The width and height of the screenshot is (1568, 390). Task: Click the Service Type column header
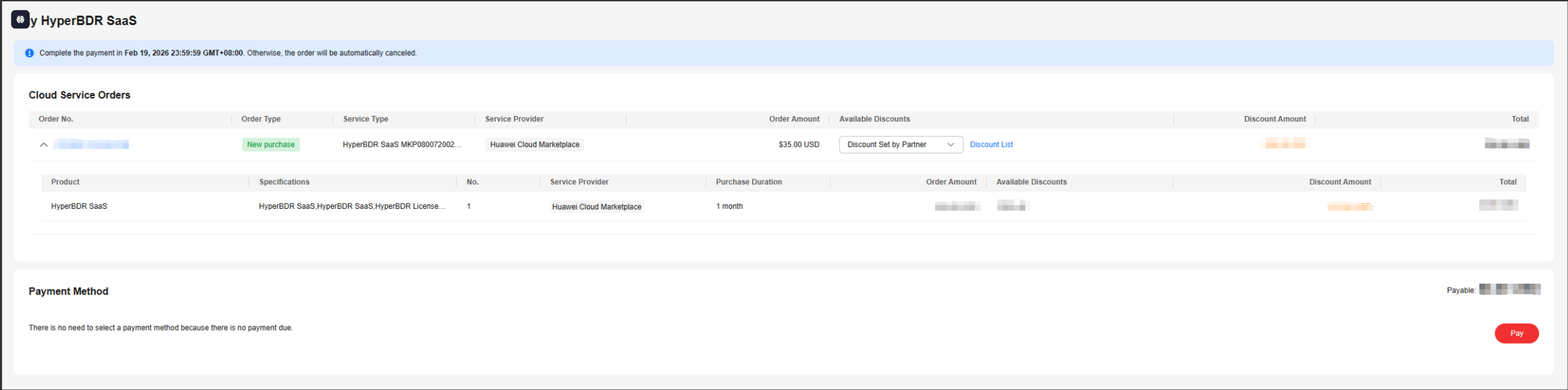coord(365,119)
